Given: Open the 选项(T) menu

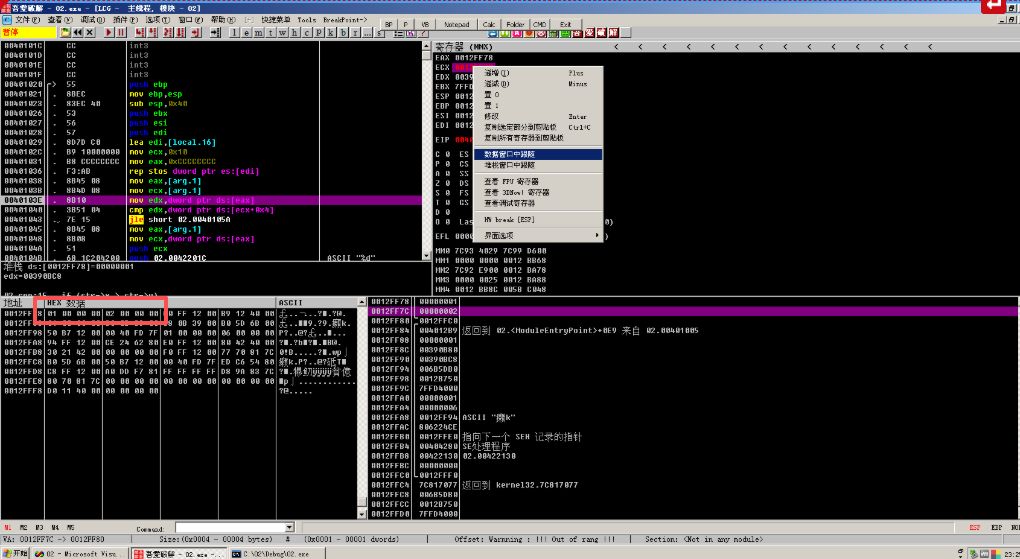Looking at the screenshot, I should 157,20.
